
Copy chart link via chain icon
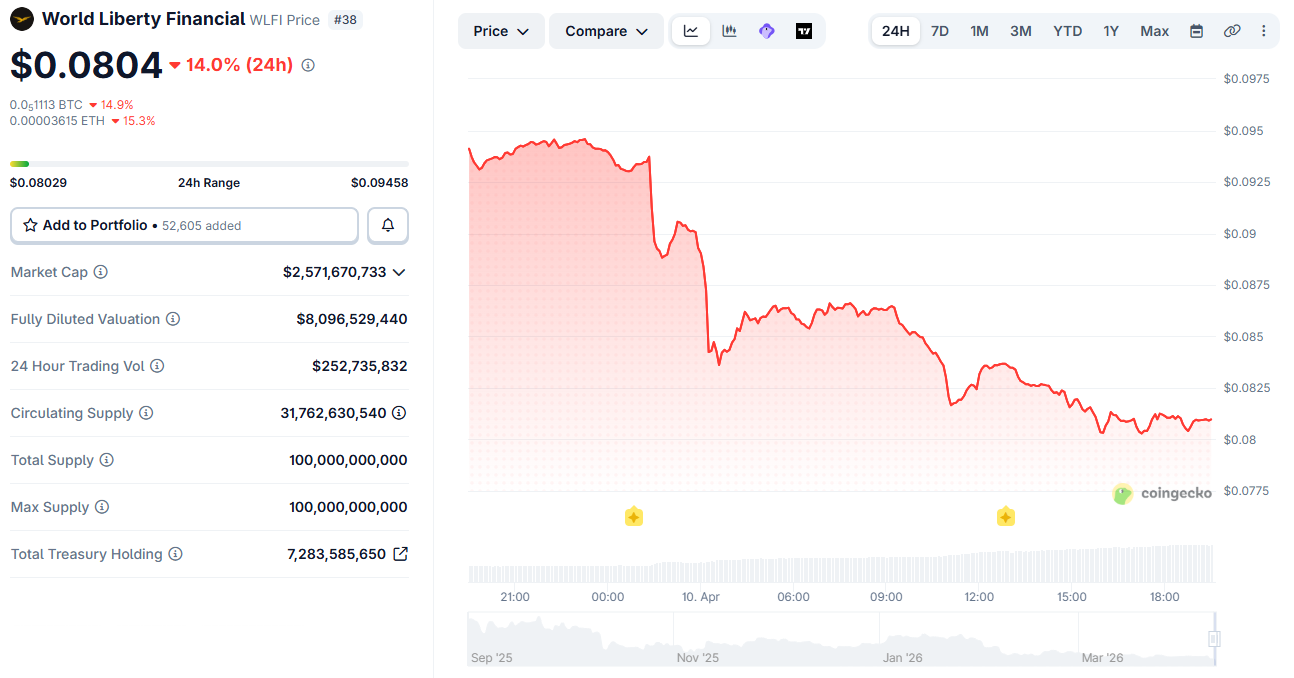pos(1232,31)
